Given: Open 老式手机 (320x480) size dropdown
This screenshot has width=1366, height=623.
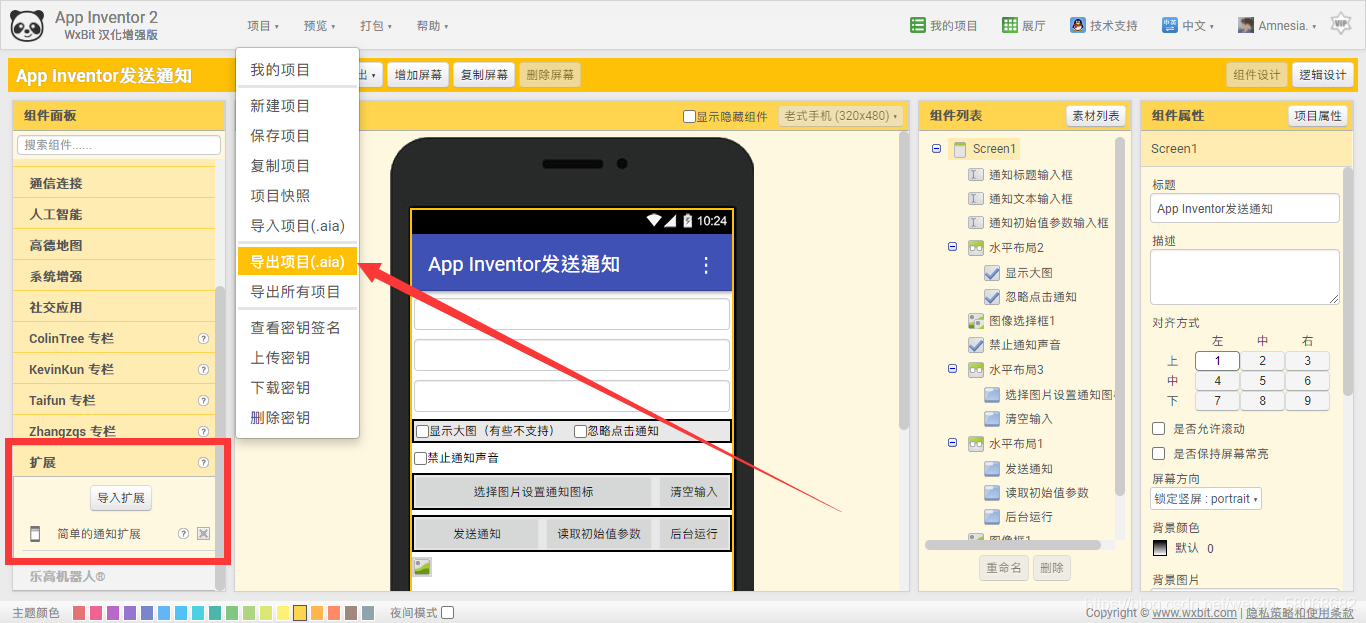Looking at the screenshot, I should 841,116.
